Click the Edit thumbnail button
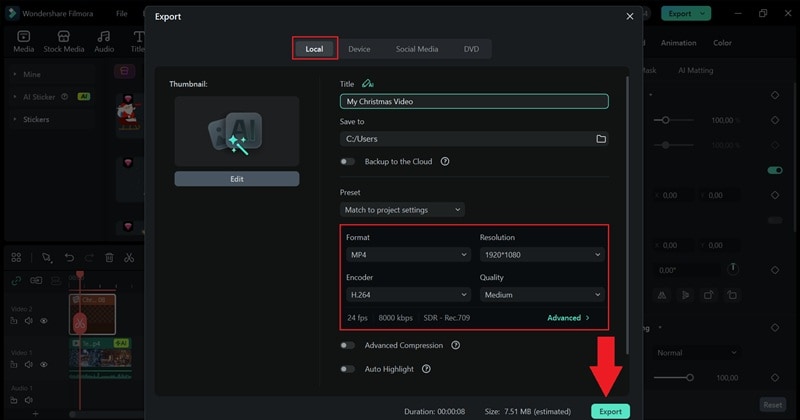The height and width of the screenshot is (420, 800). (x=237, y=179)
